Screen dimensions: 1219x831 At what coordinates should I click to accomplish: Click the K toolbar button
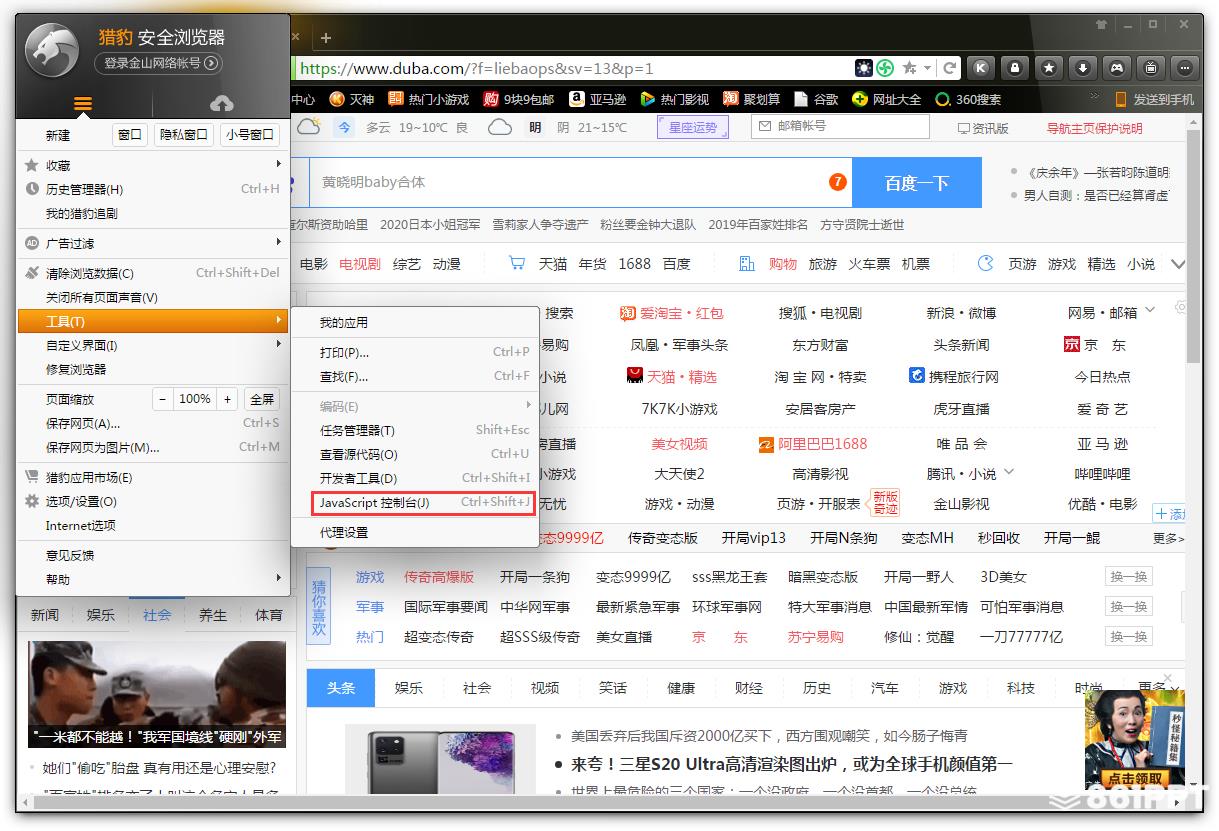pyautogui.click(x=981, y=68)
